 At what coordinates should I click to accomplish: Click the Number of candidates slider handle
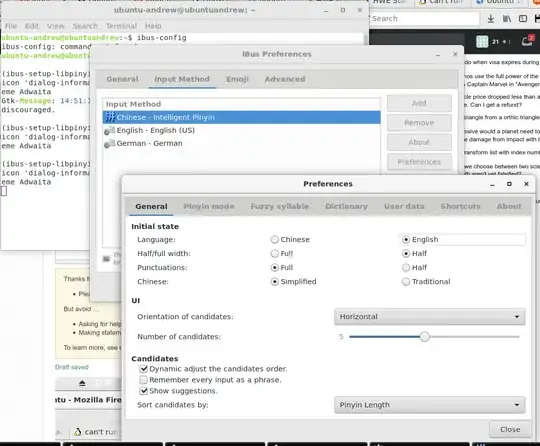coord(425,336)
